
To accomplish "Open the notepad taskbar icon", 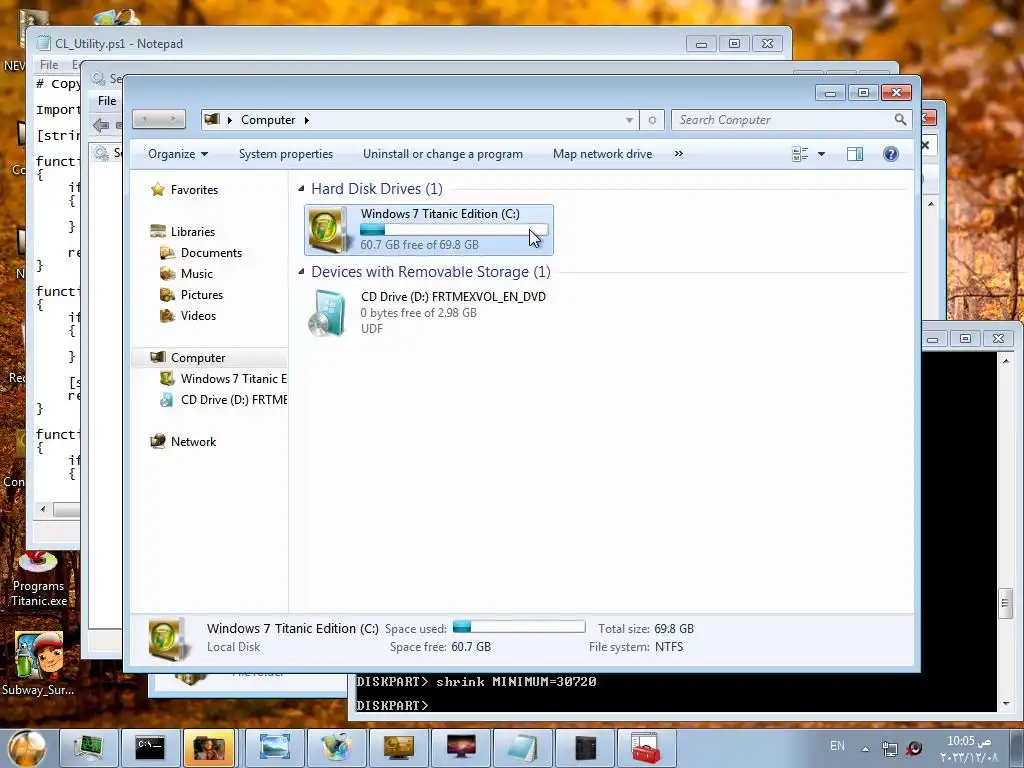I will click(522, 747).
